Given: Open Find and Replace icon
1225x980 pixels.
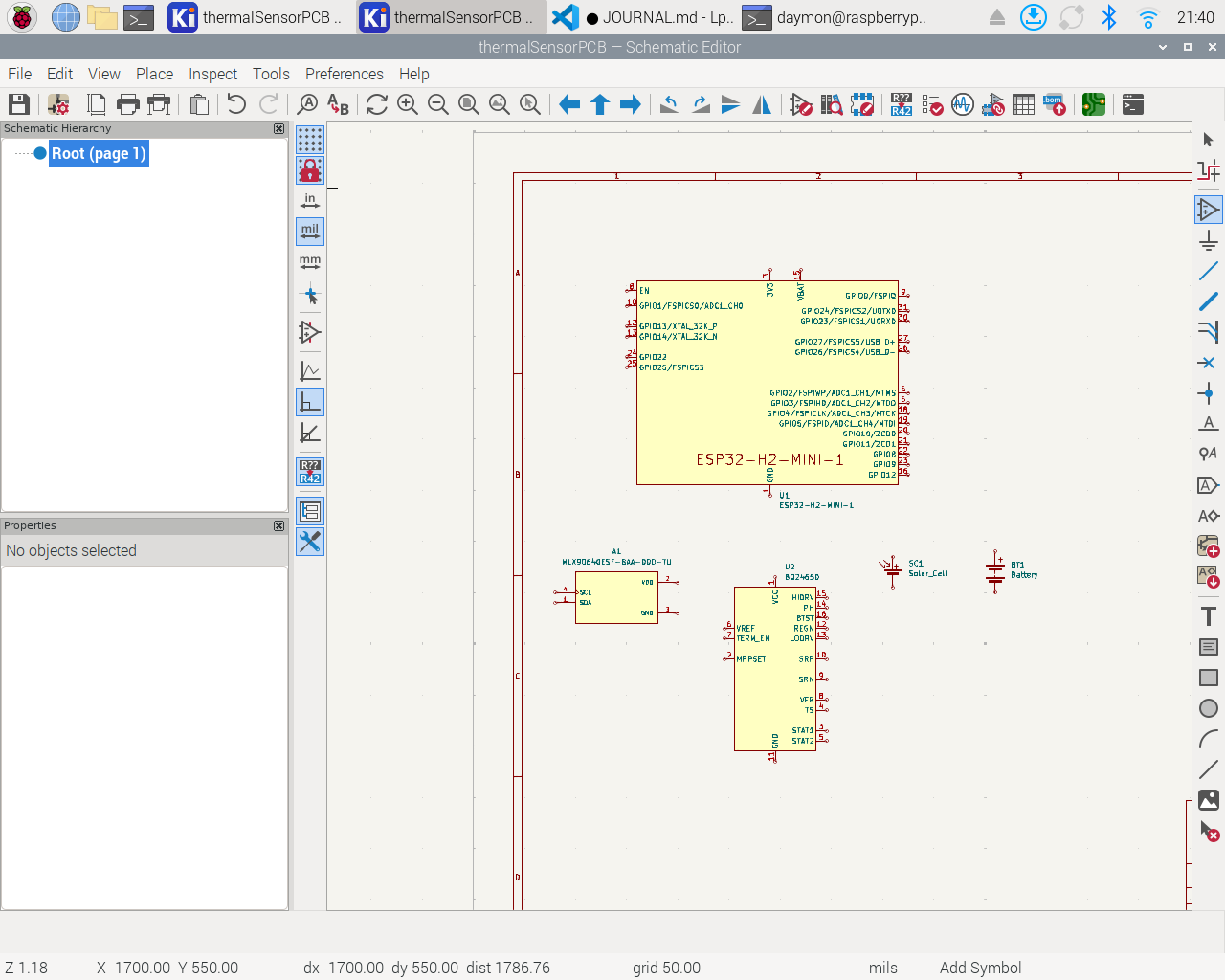Looking at the screenshot, I should click(338, 104).
